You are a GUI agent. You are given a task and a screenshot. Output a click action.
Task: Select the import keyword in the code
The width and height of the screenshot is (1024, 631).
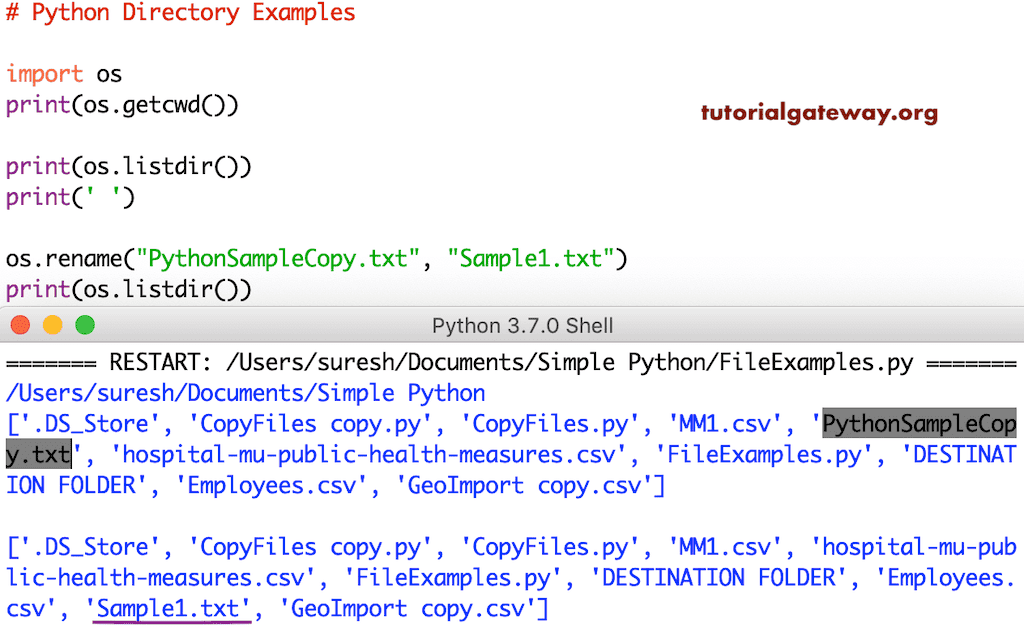(44, 73)
